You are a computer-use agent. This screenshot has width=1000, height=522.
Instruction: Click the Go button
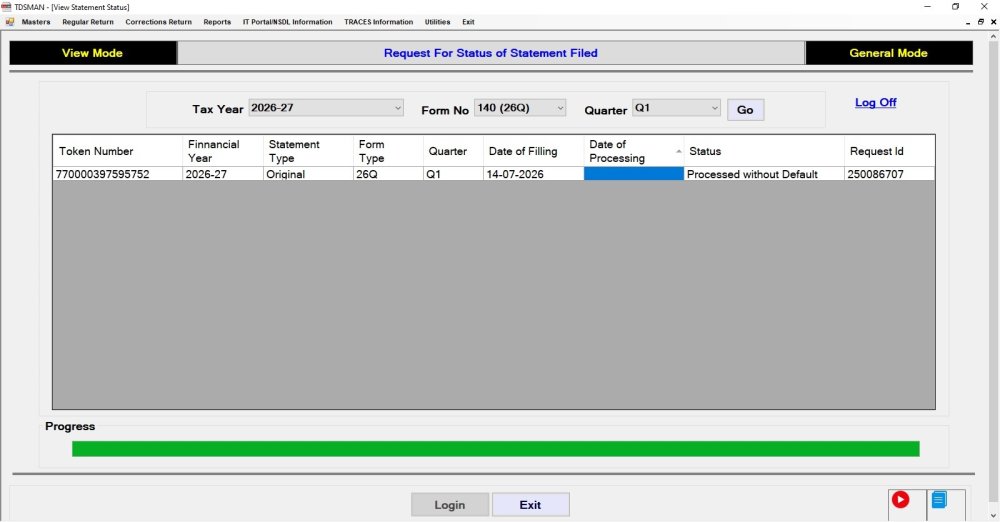tap(745, 110)
